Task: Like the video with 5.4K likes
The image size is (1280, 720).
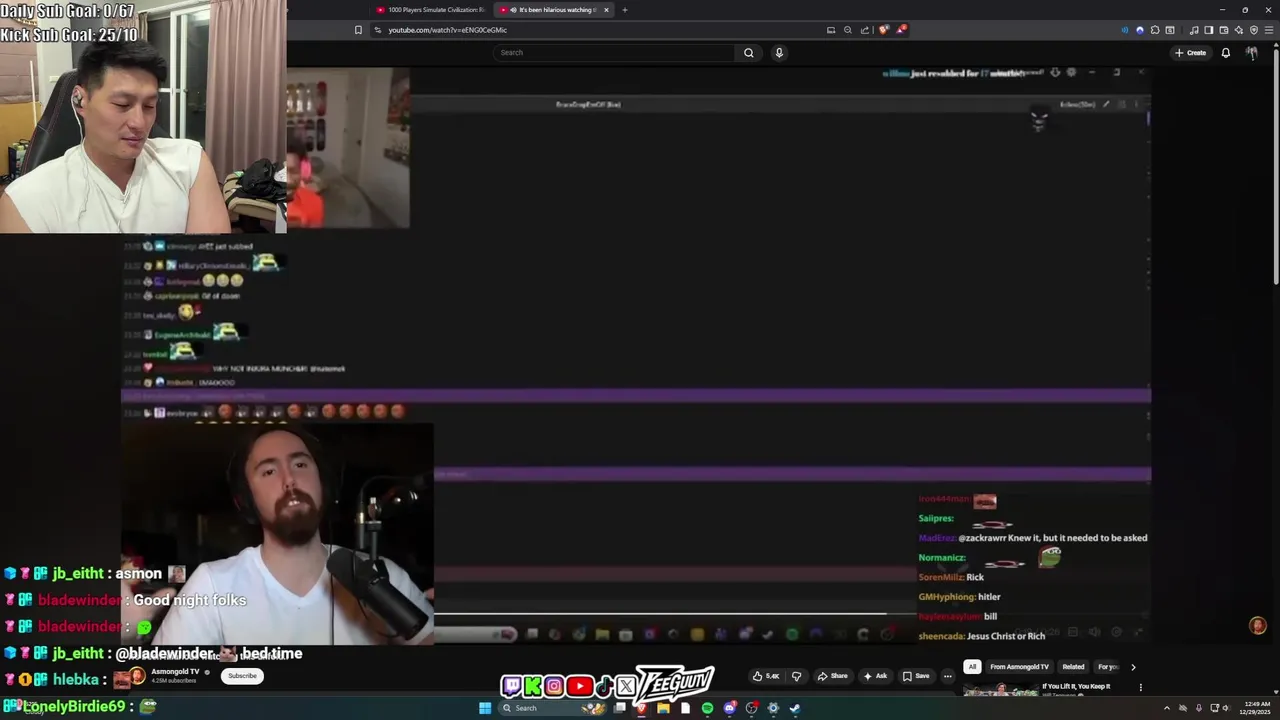Action: click(x=766, y=676)
